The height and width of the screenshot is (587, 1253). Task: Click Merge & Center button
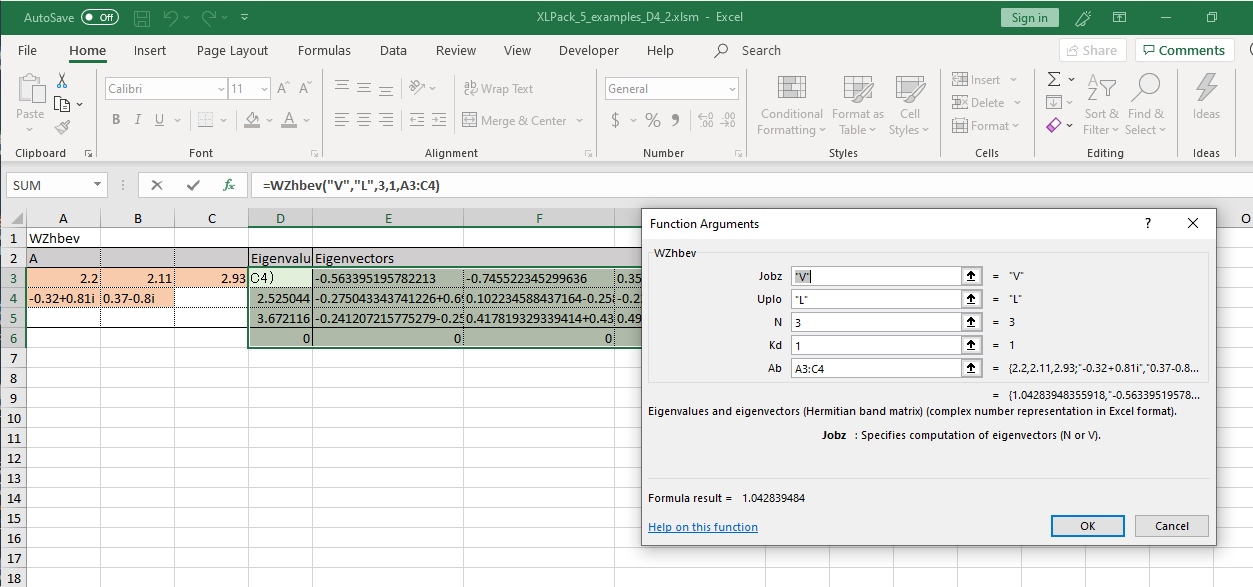coord(515,120)
